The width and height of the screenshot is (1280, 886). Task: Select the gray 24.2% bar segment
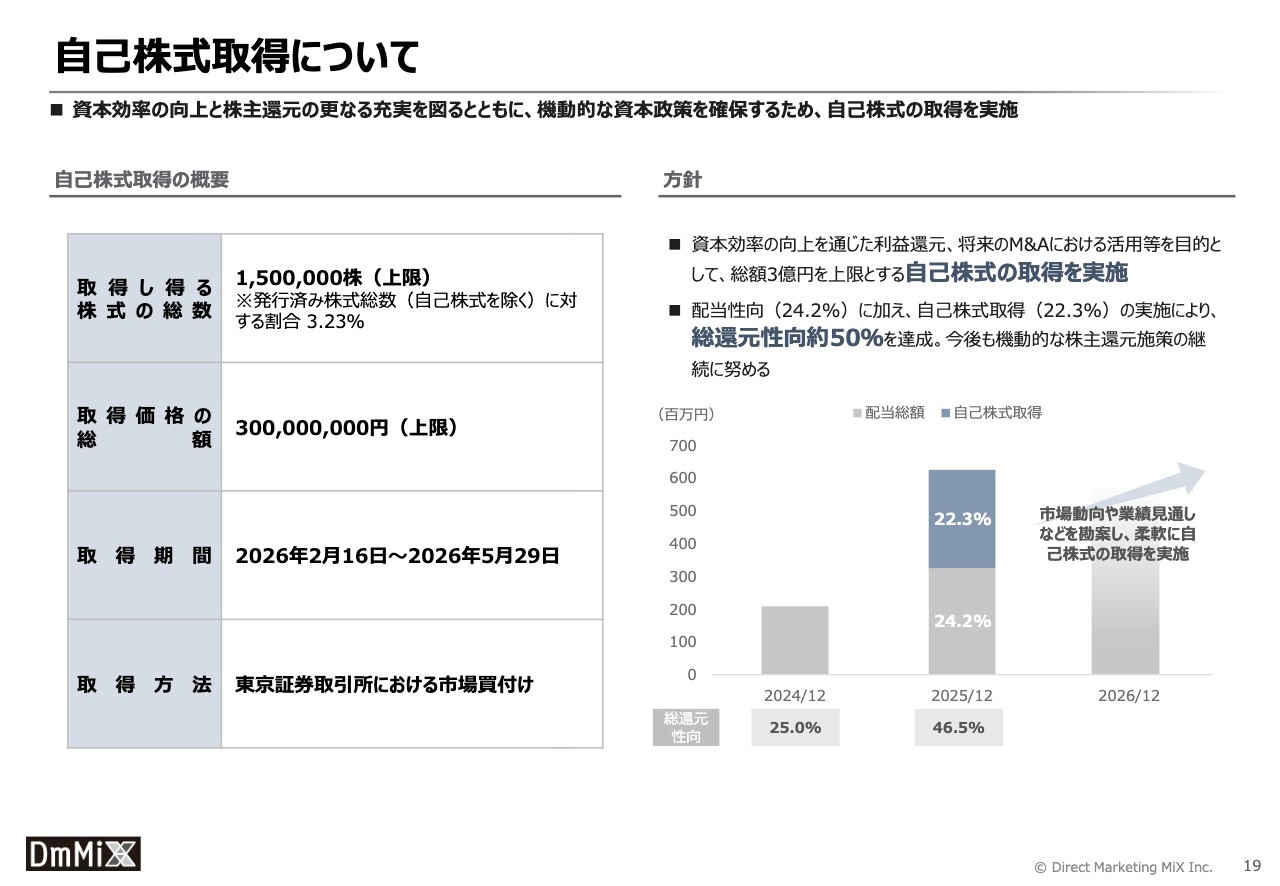962,621
